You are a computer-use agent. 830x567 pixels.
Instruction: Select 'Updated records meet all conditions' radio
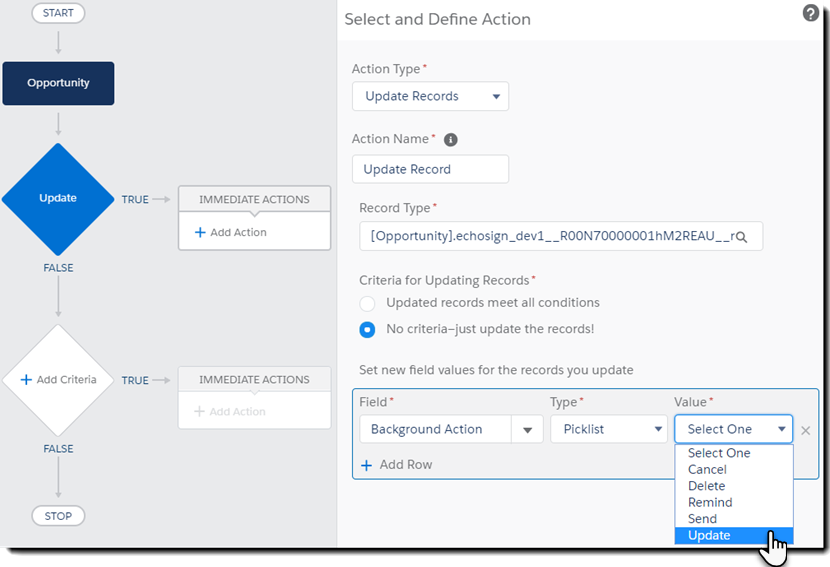(x=368, y=303)
